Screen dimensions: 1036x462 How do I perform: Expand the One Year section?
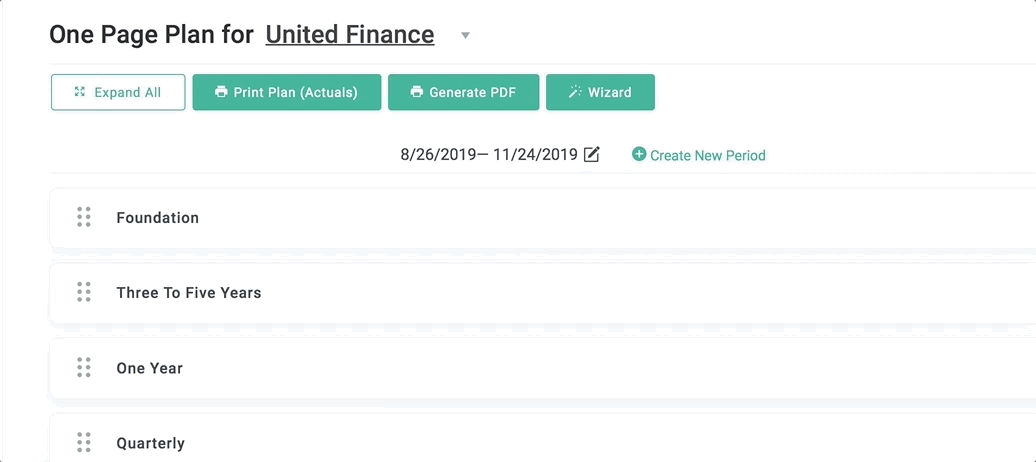pos(542,368)
